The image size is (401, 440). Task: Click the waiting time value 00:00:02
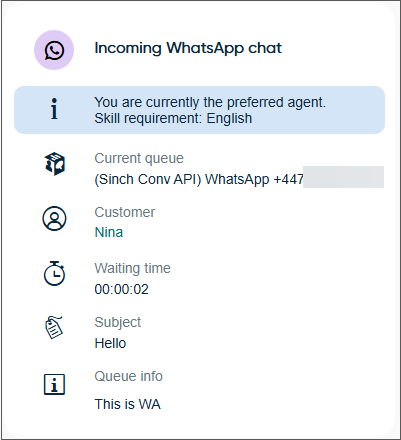121,289
